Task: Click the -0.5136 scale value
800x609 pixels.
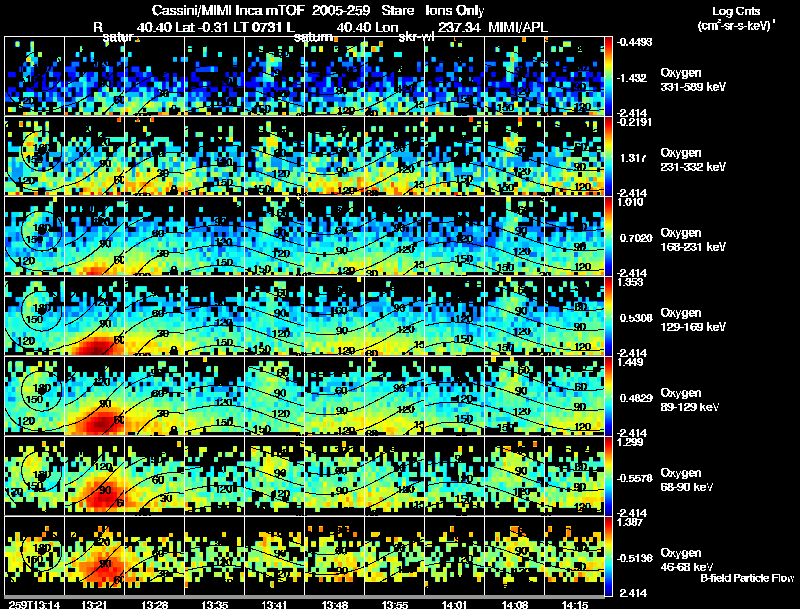Action: [x=634, y=559]
